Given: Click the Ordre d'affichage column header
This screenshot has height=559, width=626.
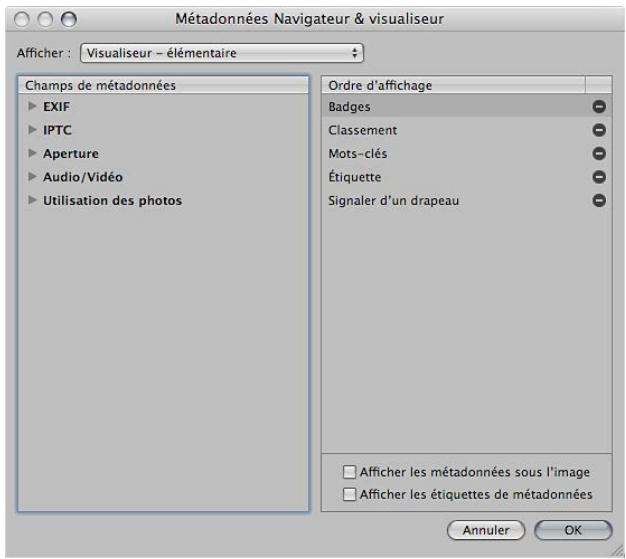Looking at the screenshot, I should pyautogui.click(x=453, y=85).
